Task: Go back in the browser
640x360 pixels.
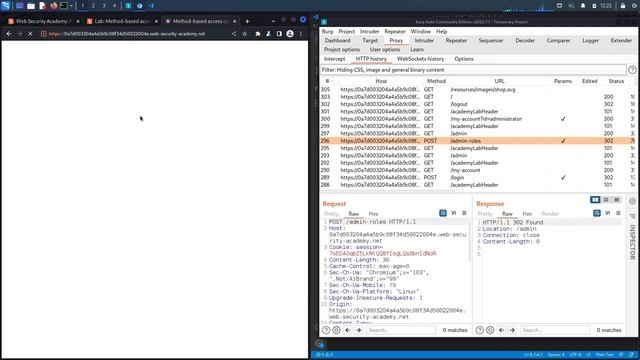Action: coord(9,34)
